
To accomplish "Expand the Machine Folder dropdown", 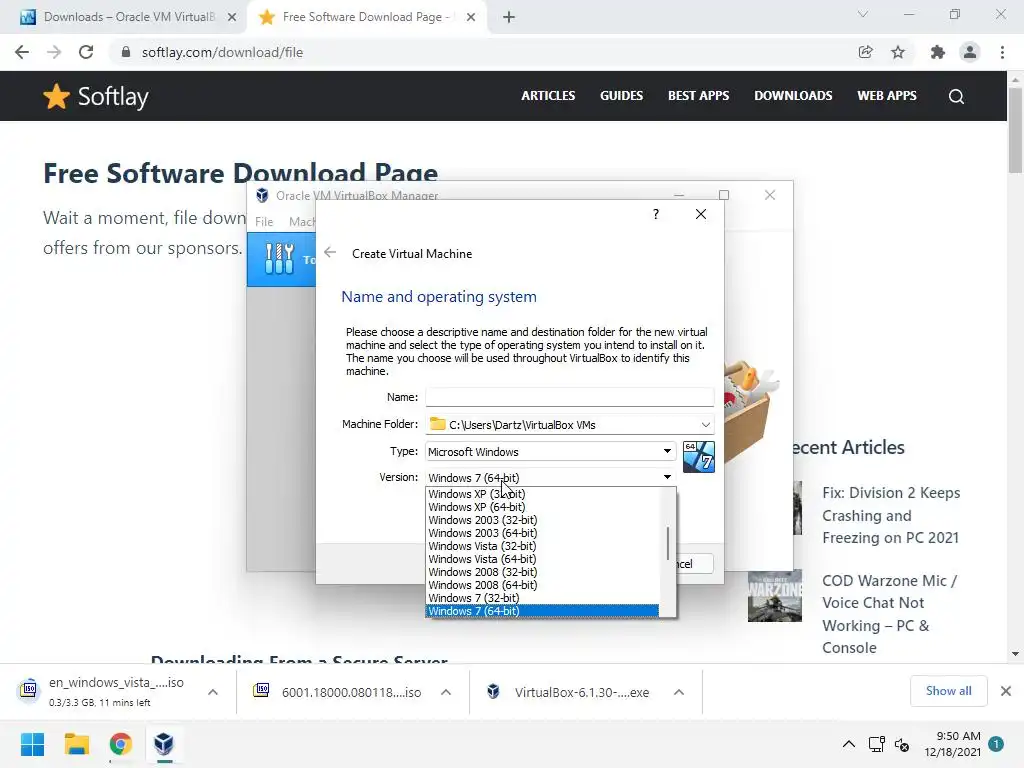I will [x=705, y=424].
